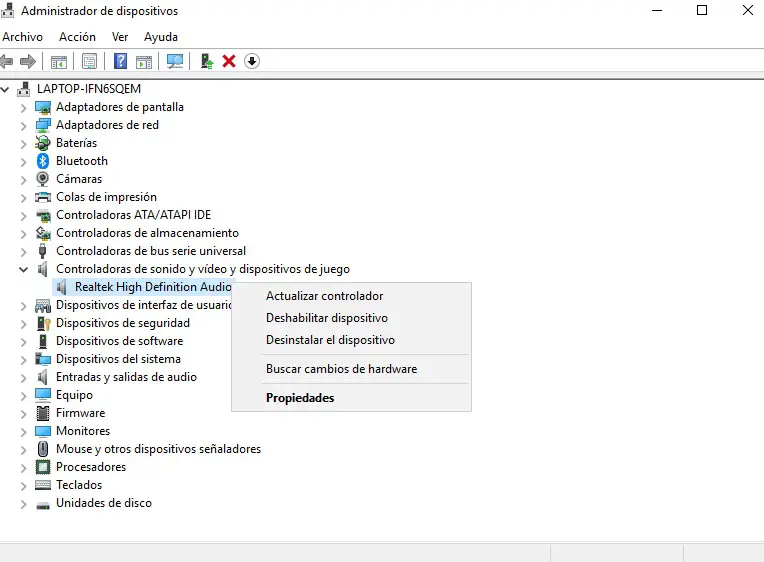Click the Colas de impresión printer icon
This screenshot has height=562, width=764.
43,197
